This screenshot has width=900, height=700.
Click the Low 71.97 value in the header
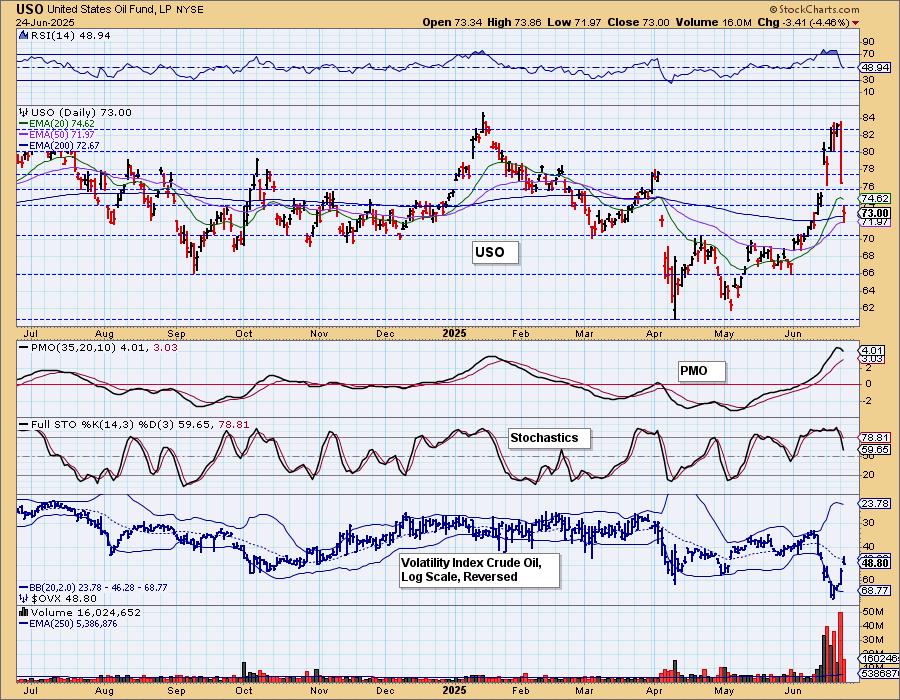tap(574, 22)
